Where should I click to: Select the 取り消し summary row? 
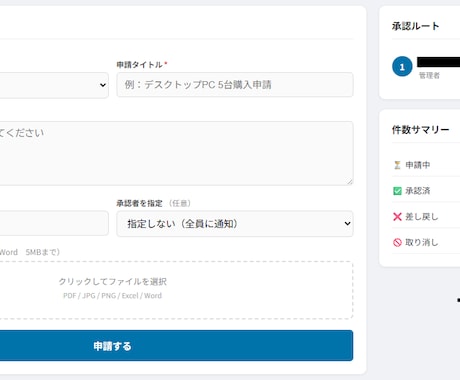click(x=426, y=242)
